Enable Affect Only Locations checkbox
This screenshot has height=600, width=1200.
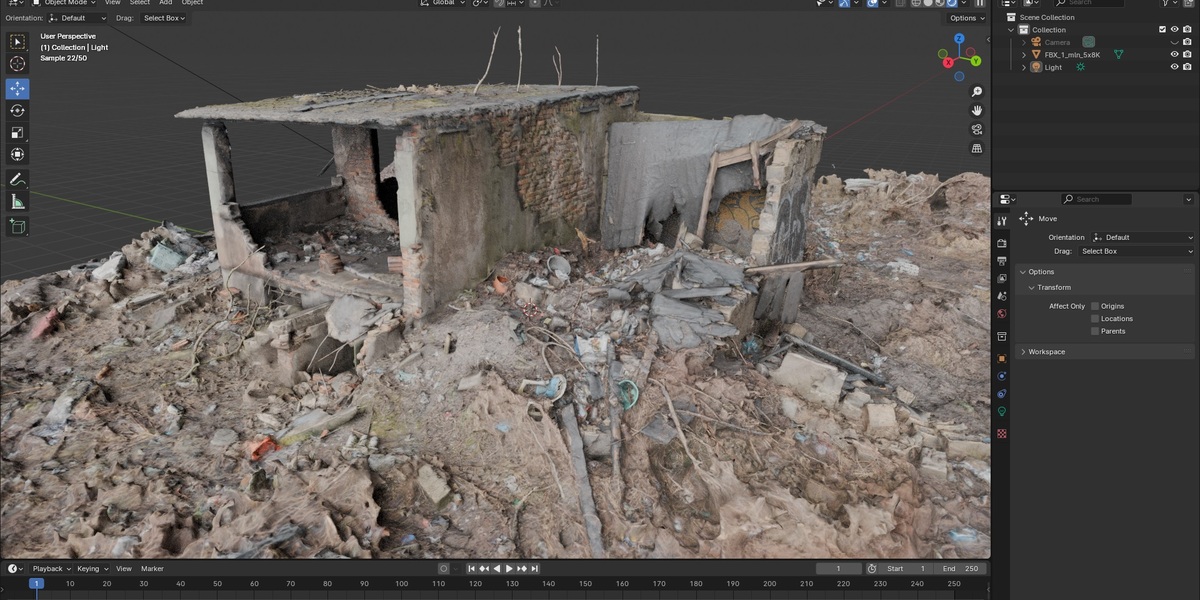tap(1095, 319)
